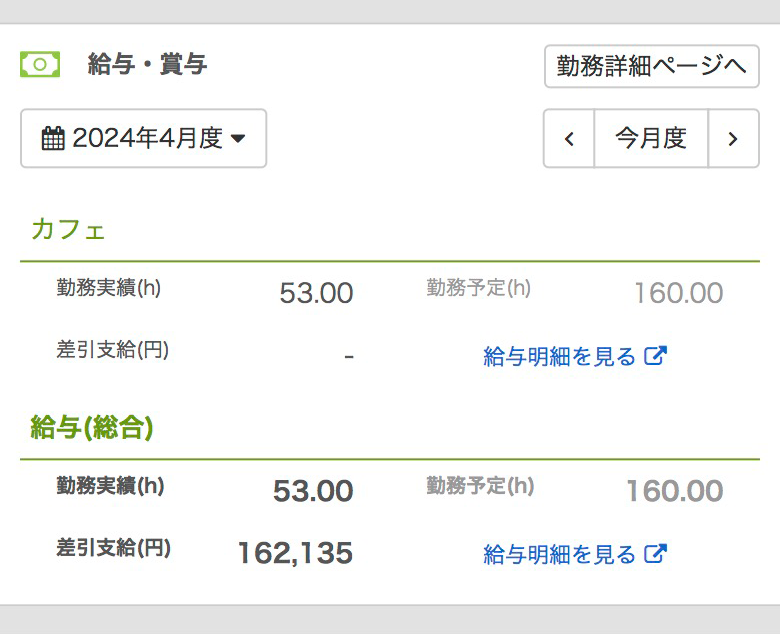Image resolution: width=780 pixels, height=634 pixels.
Task: Click the 勤務予定(h) label under 給与(総合)
Action: click(x=480, y=485)
